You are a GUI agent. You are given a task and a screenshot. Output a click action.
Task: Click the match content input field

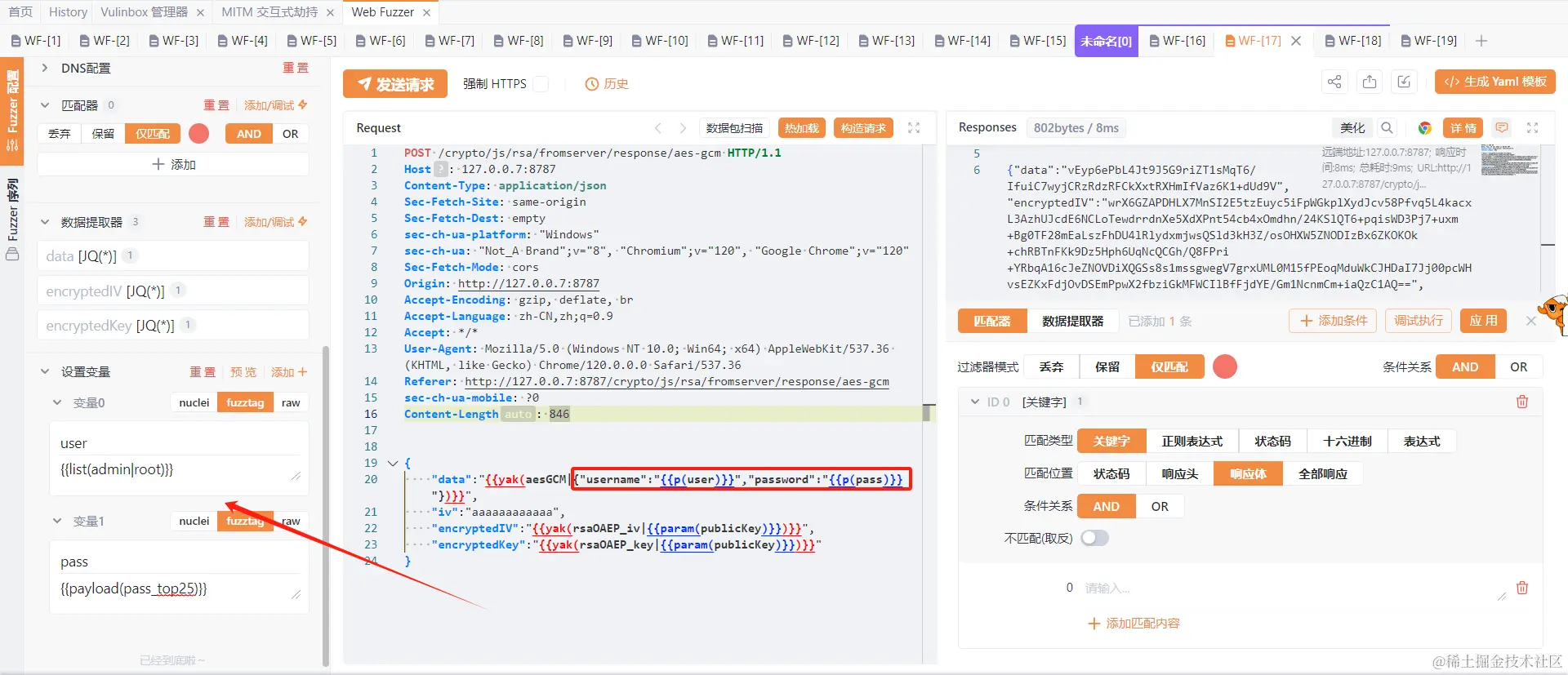(1294, 588)
